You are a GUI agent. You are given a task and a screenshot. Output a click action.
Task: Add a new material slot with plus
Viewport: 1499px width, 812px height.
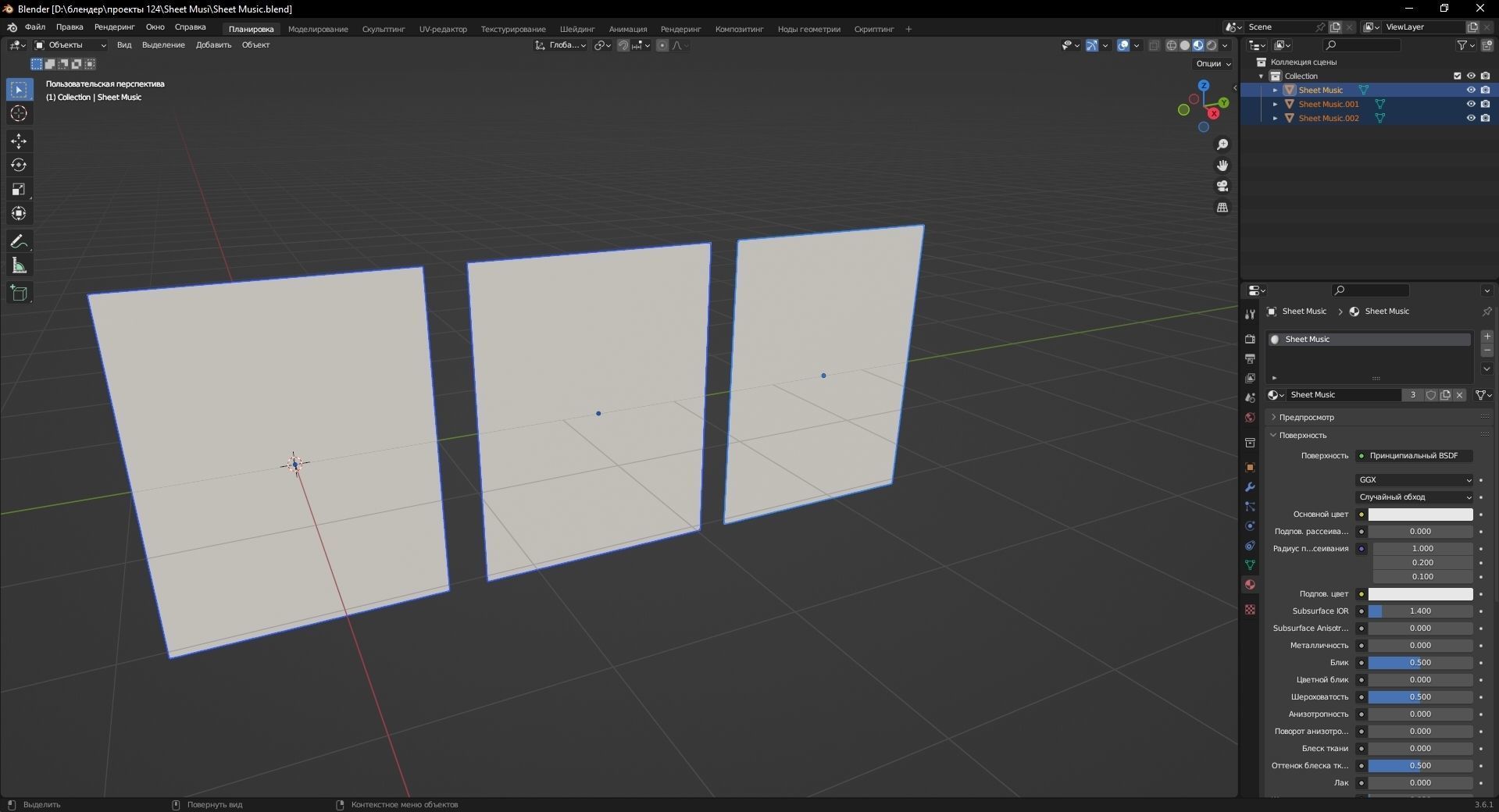[x=1487, y=337]
